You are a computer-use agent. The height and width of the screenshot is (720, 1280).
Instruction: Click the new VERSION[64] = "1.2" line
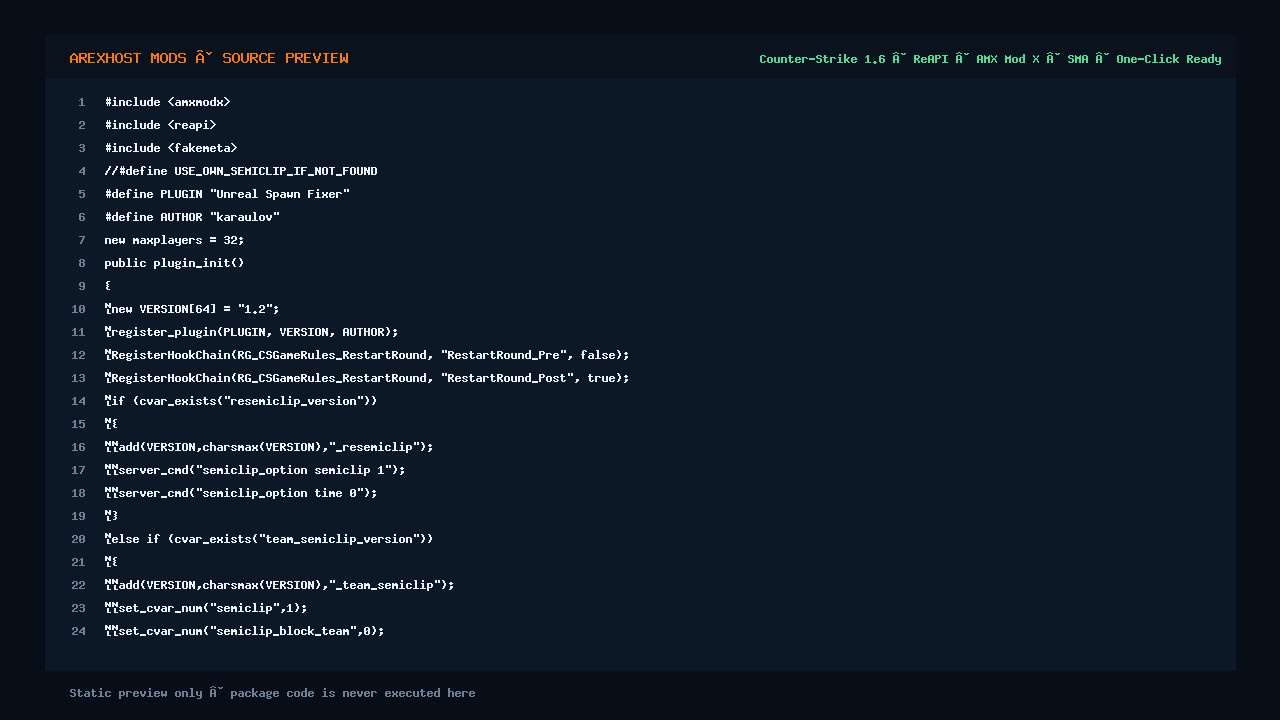[192, 309]
